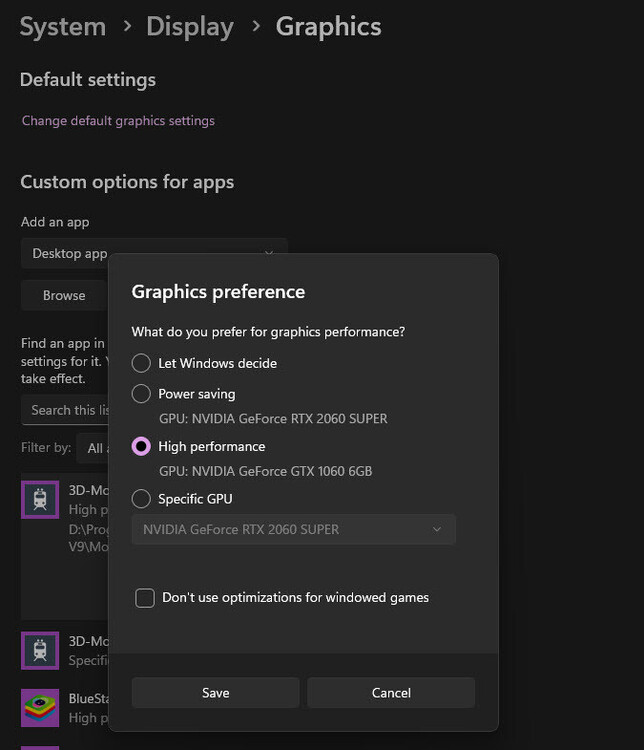Viewport: 644px width, 750px height.
Task: Save the graphics preference
Action: point(215,692)
